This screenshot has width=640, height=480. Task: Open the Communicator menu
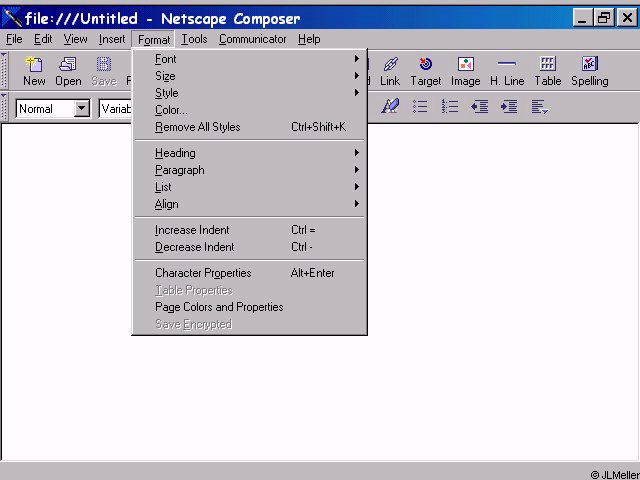point(252,39)
